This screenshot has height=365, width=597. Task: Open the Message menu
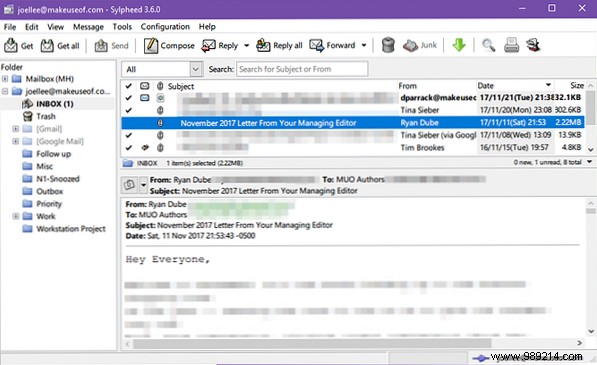[x=88, y=27]
